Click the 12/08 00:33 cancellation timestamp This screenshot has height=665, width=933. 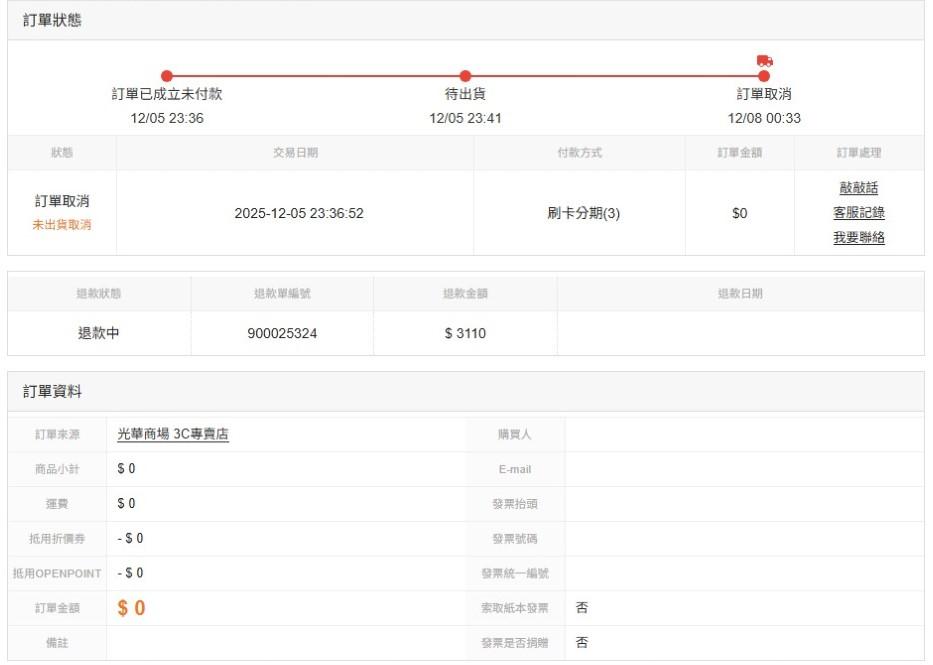click(764, 118)
